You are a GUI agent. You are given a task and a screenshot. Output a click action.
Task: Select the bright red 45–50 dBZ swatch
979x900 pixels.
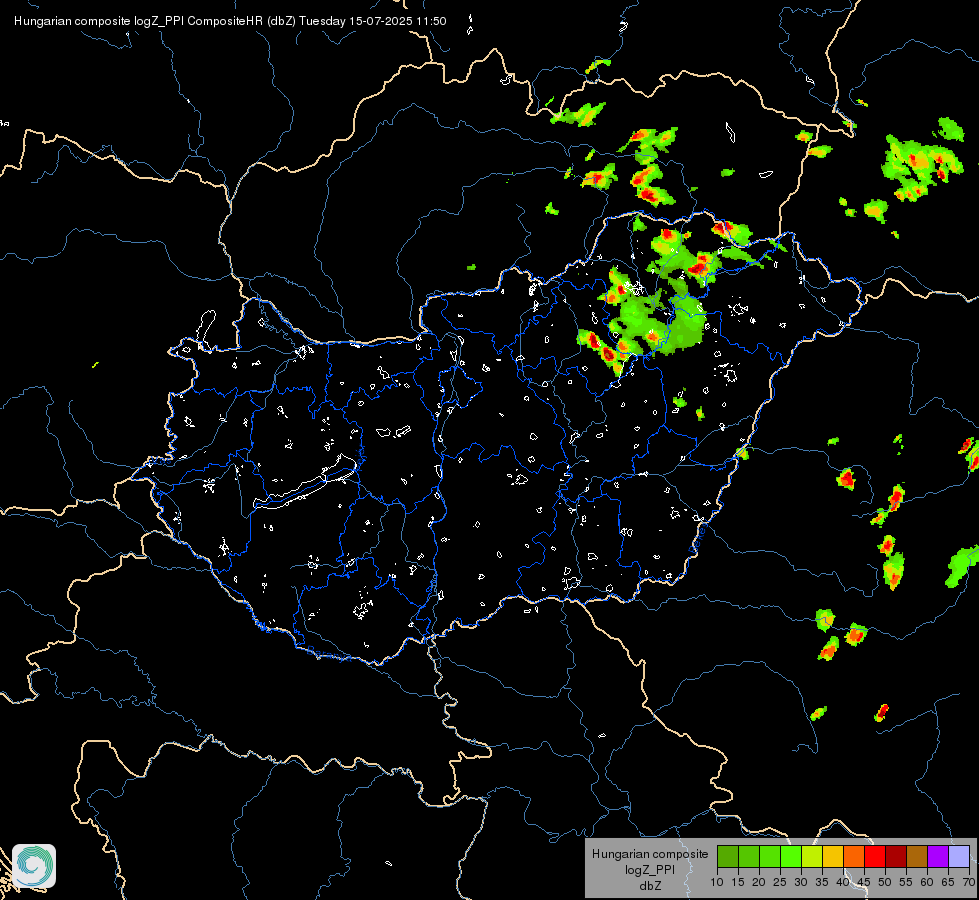coord(875,856)
